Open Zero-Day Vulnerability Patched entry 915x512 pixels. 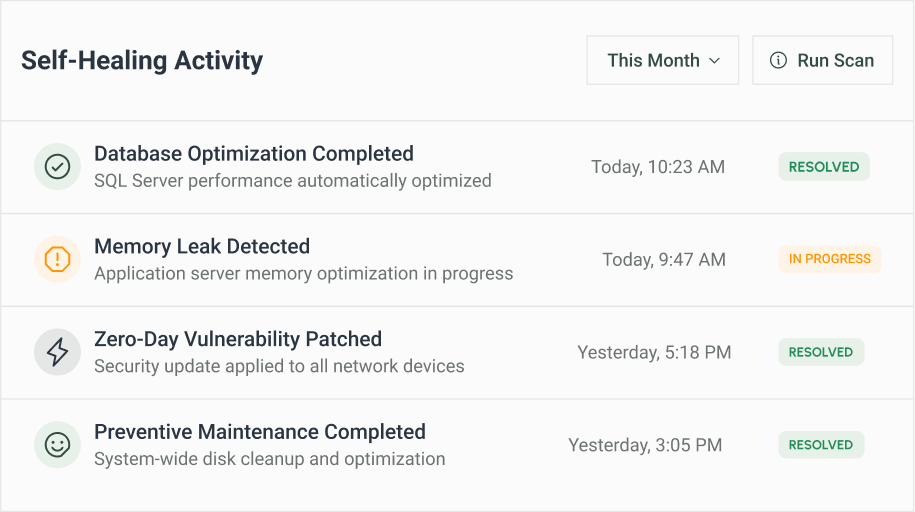[x=457, y=353]
